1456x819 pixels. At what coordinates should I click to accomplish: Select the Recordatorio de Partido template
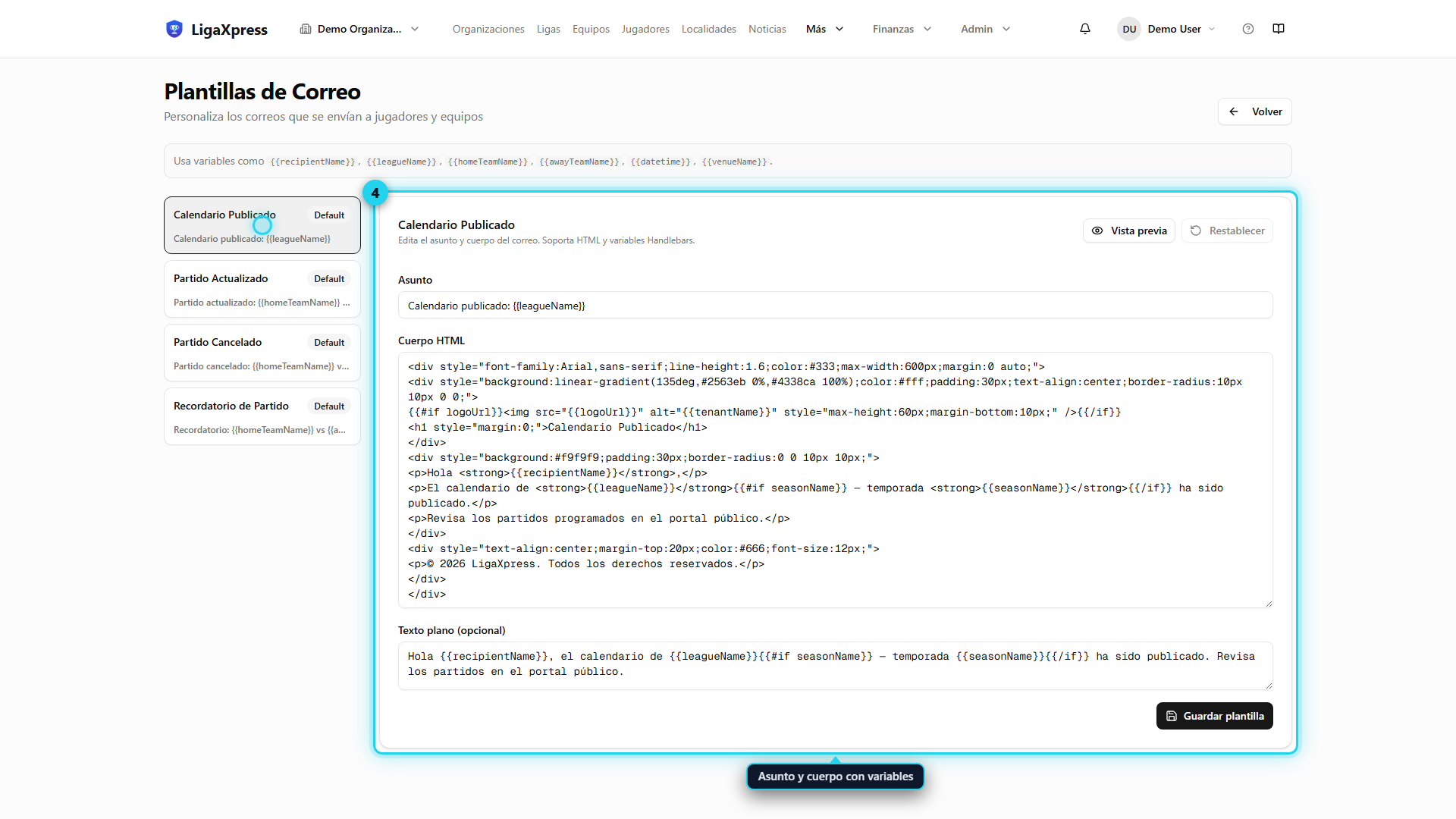click(x=262, y=416)
